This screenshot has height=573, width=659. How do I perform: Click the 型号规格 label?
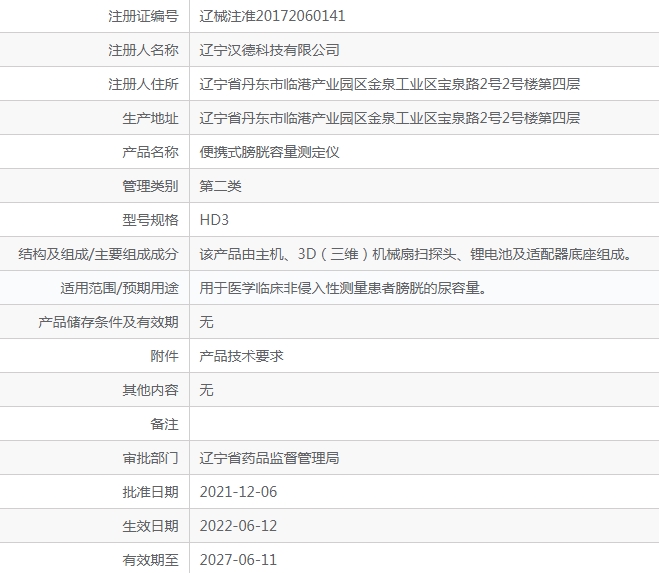[x=150, y=220]
